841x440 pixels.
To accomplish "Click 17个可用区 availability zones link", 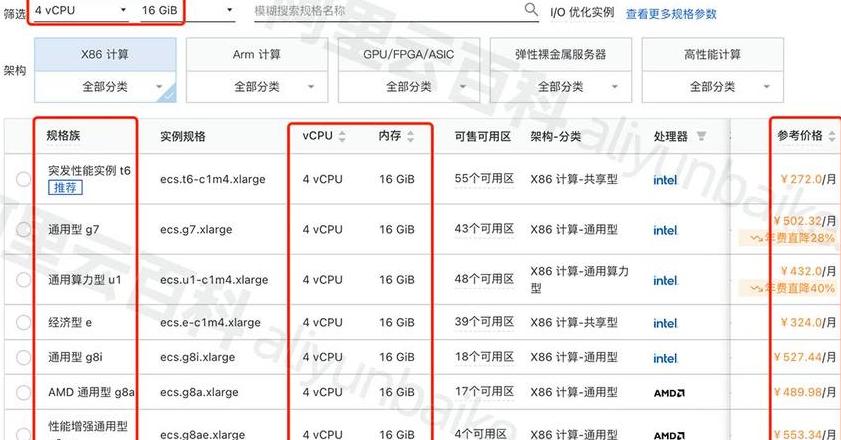I will pos(484,392).
